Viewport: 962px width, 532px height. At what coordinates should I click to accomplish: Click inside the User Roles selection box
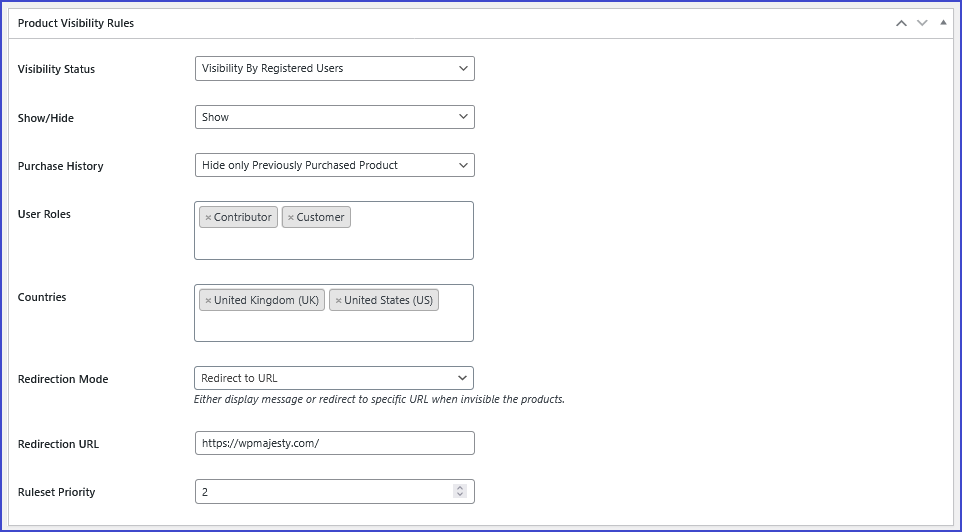coord(334,230)
